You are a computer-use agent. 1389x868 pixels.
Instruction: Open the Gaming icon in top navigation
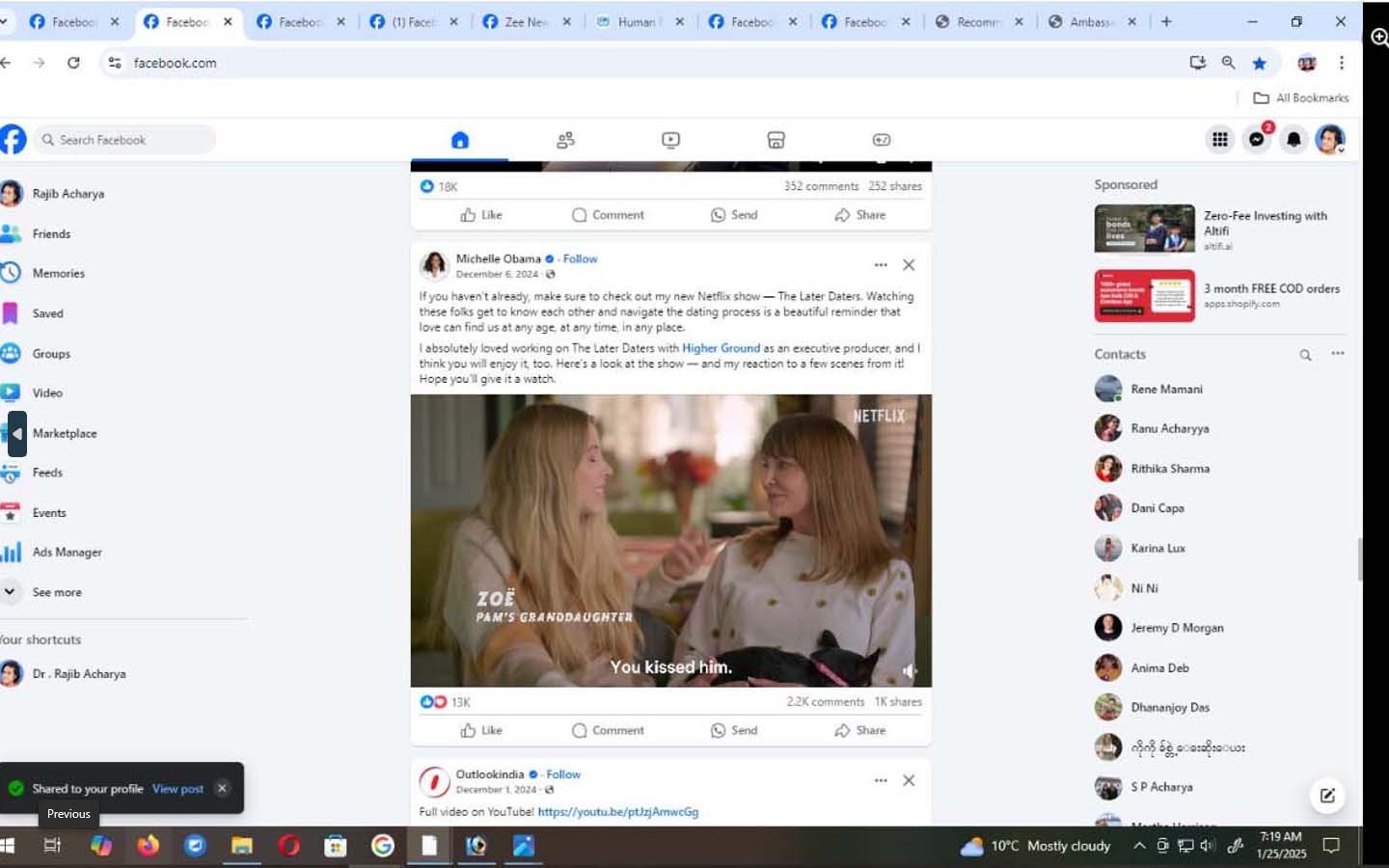882,140
